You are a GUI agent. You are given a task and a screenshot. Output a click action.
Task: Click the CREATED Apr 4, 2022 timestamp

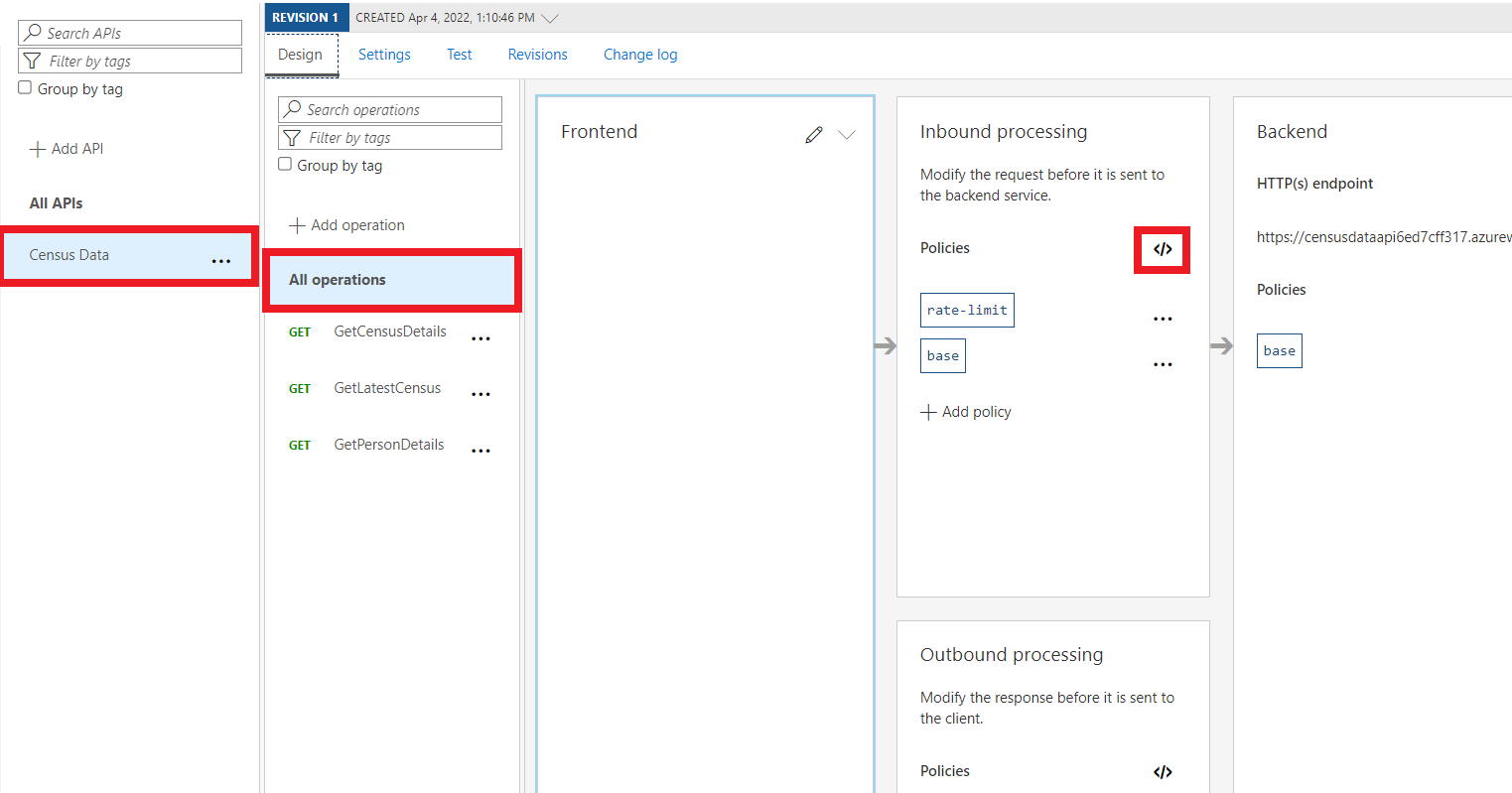[445, 18]
